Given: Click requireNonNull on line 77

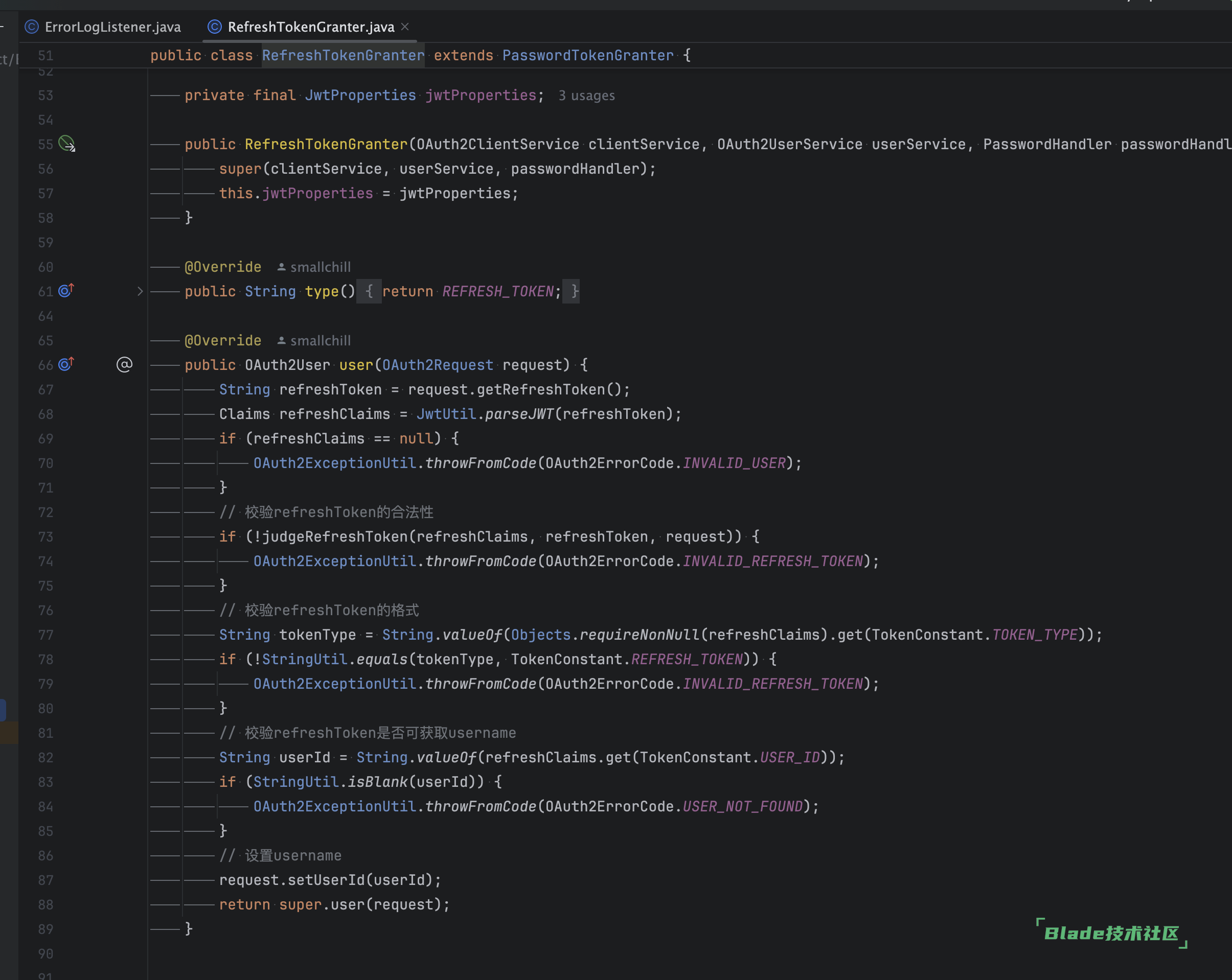Looking at the screenshot, I should point(640,635).
